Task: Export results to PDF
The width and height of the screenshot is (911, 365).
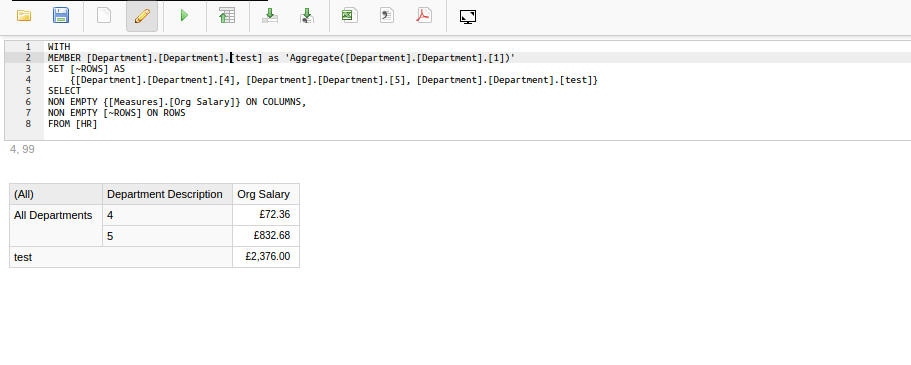Action: [x=424, y=16]
